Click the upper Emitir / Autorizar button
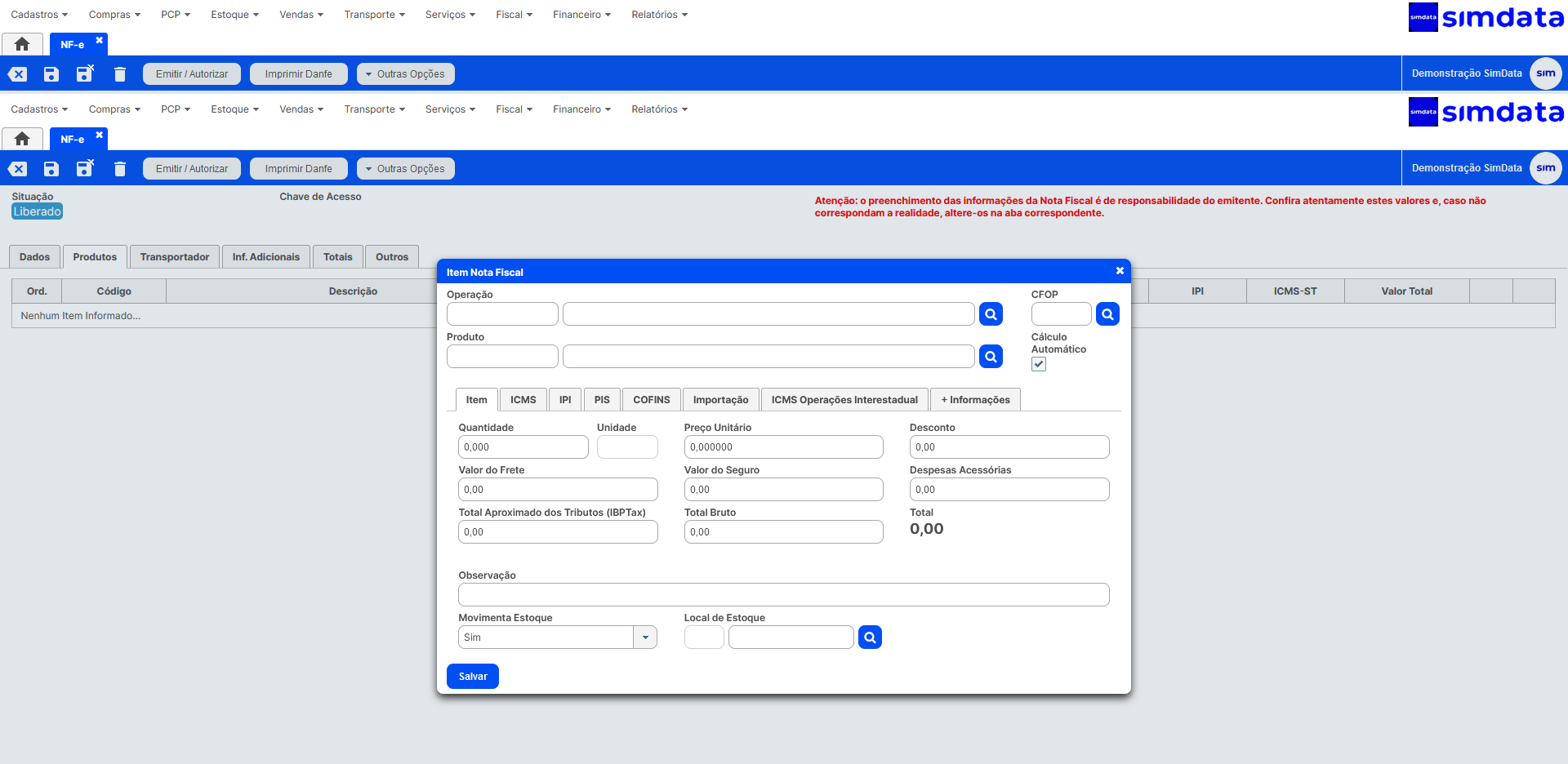Image resolution: width=1568 pixels, height=764 pixels. [x=192, y=74]
